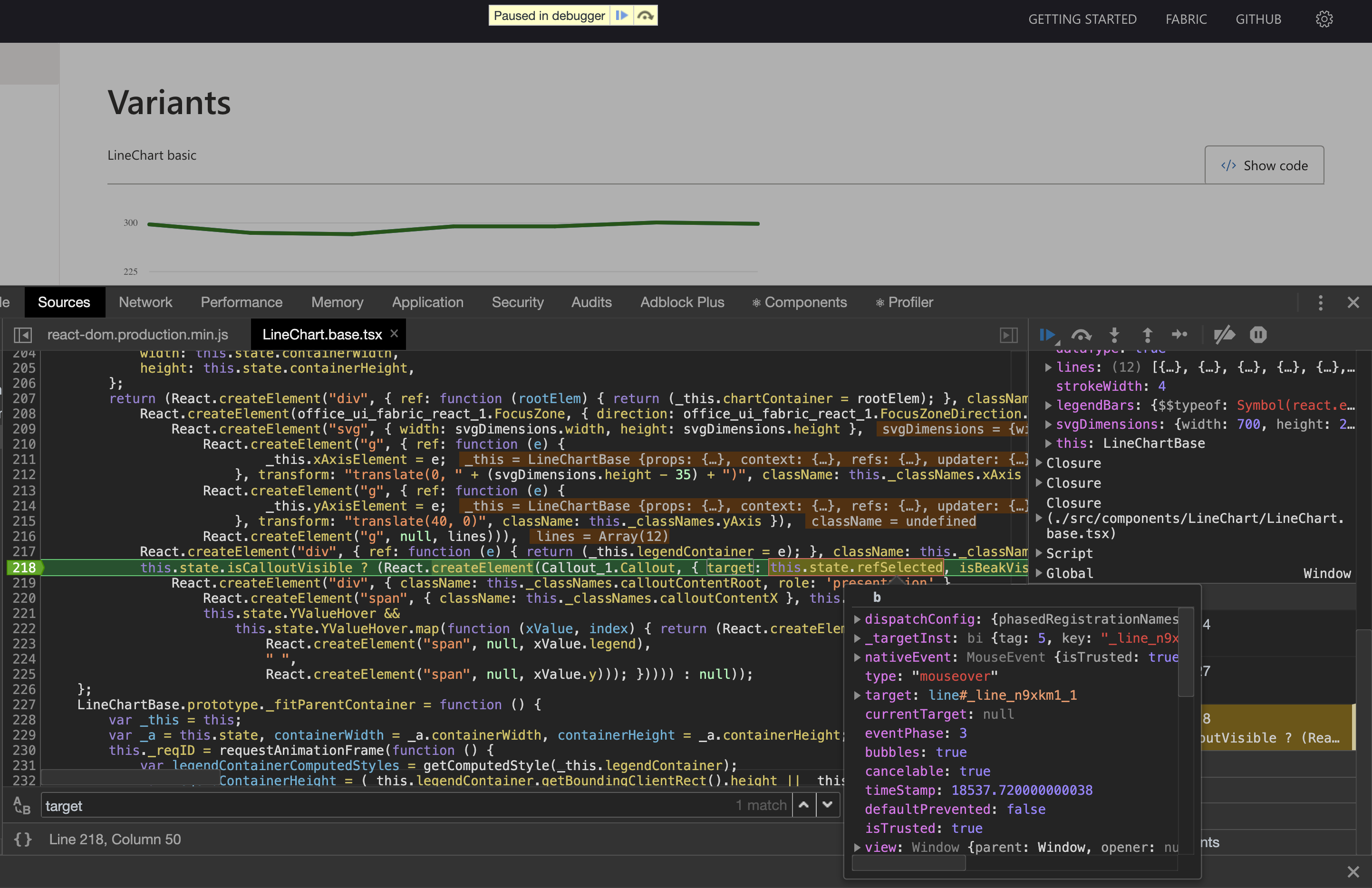Step out of the current function
This screenshot has width=1372, height=888.
point(1147,335)
